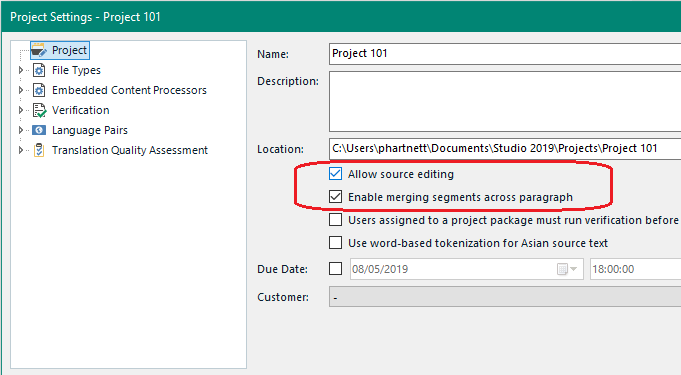Click the File Types gear document icon
This screenshot has width=681, height=375.
(39, 70)
